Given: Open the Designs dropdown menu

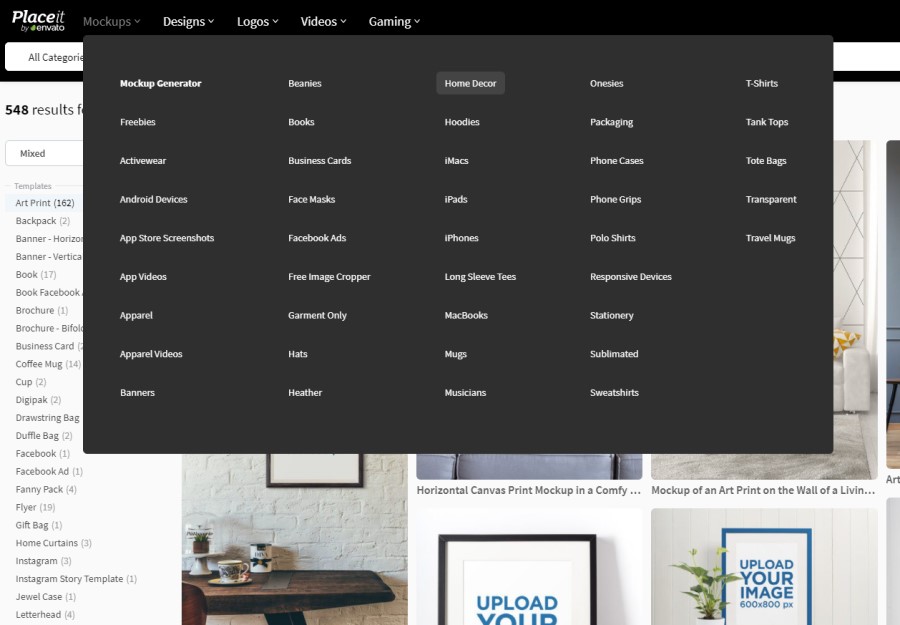Looking at the screenshot, I should pos(188,21).
